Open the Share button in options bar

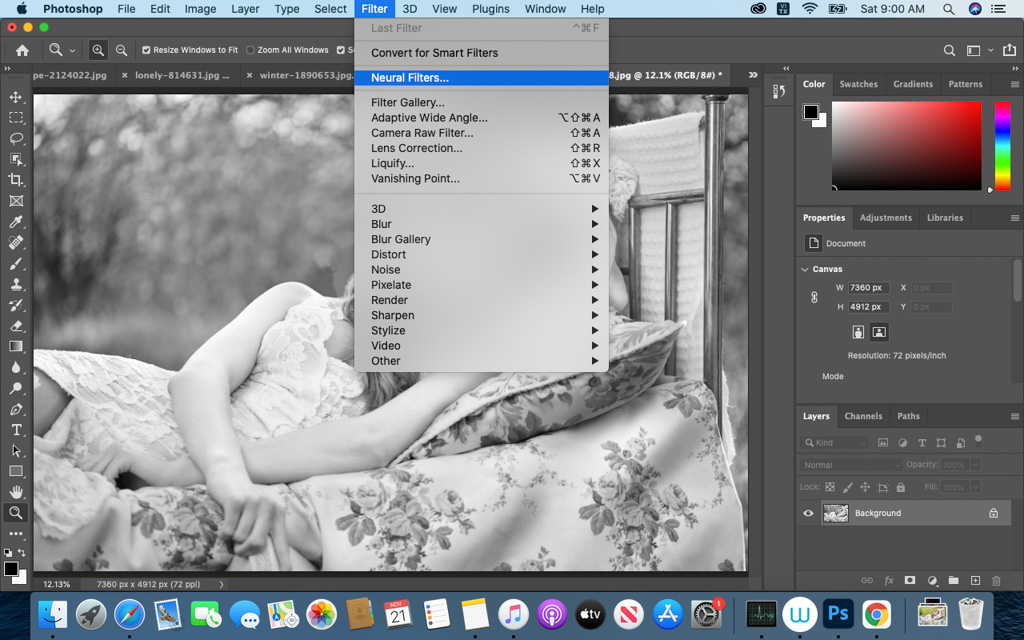pyautogui.click(x=1009, y=50)
